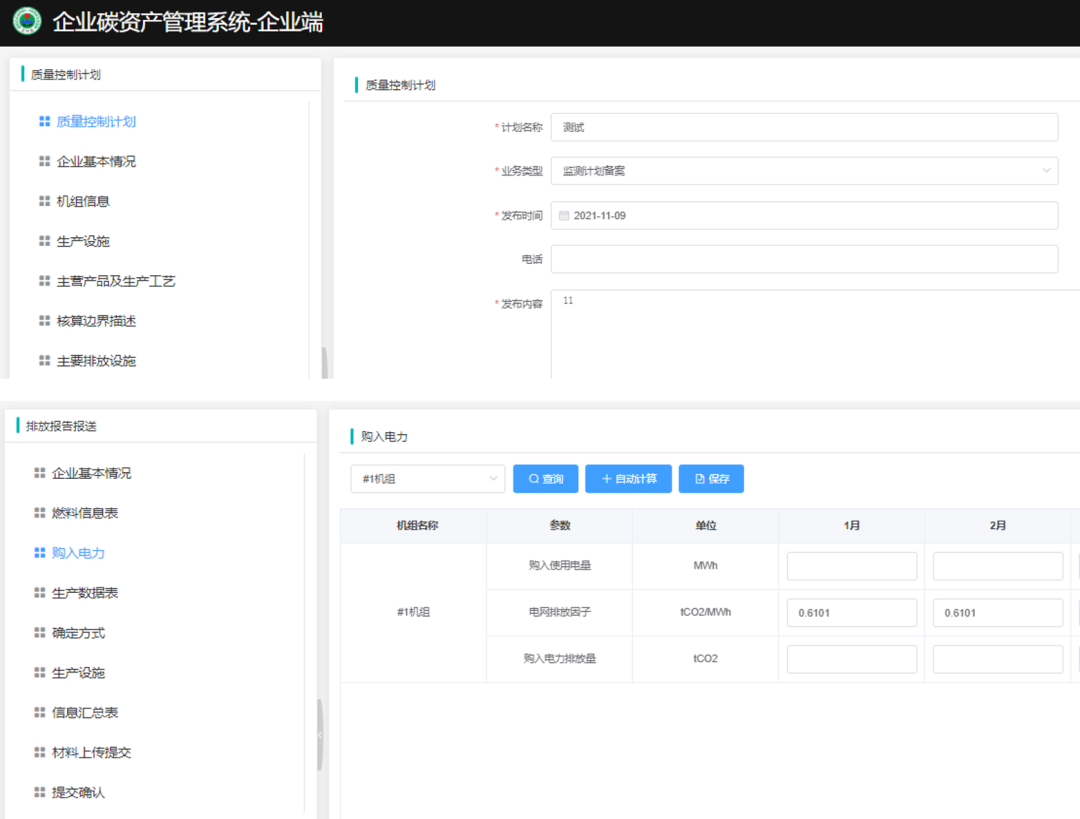Click the grid icon beside 核算边界描述

click(x=44, y=321)
